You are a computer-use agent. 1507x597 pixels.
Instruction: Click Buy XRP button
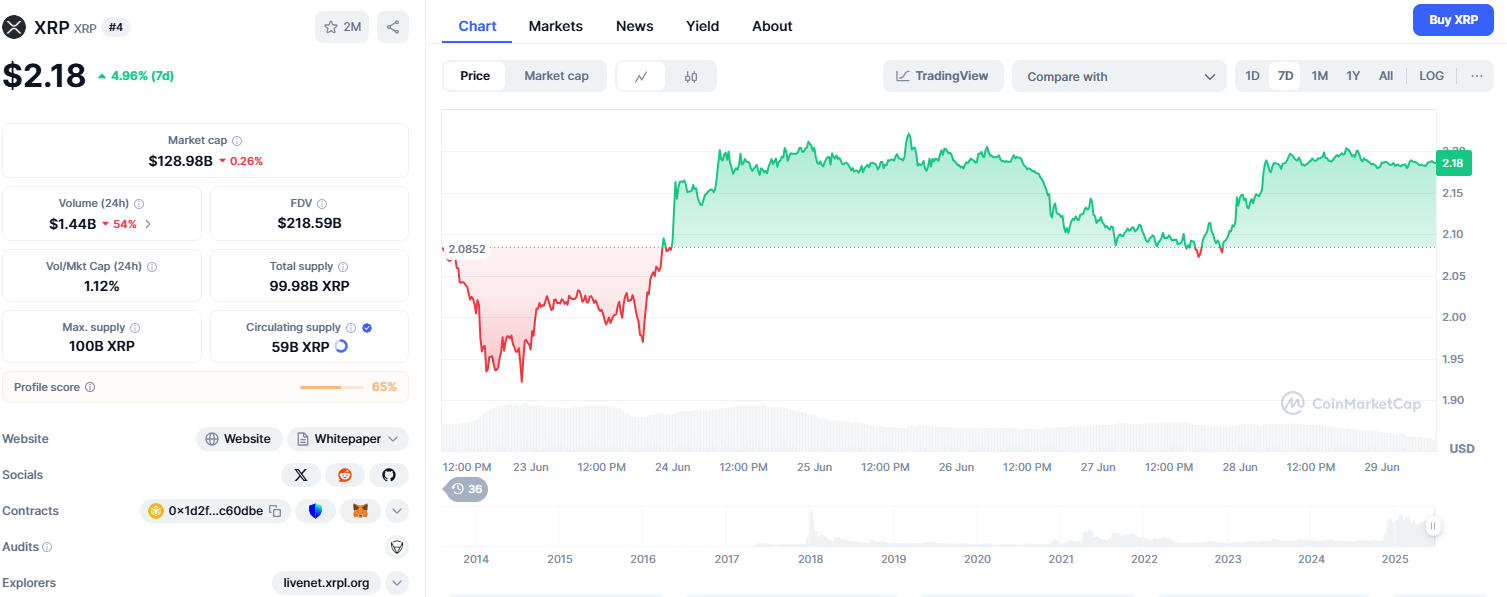1453,20
